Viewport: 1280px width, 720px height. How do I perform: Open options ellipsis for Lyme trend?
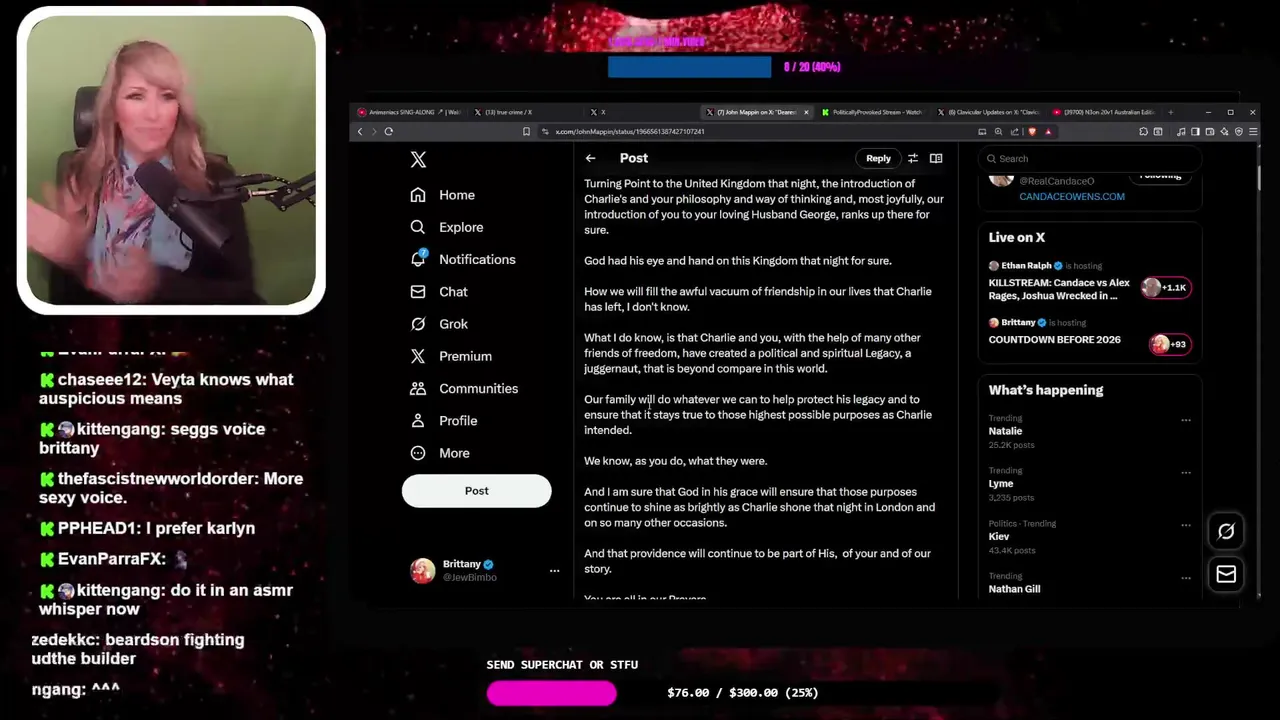point(1186,473)
